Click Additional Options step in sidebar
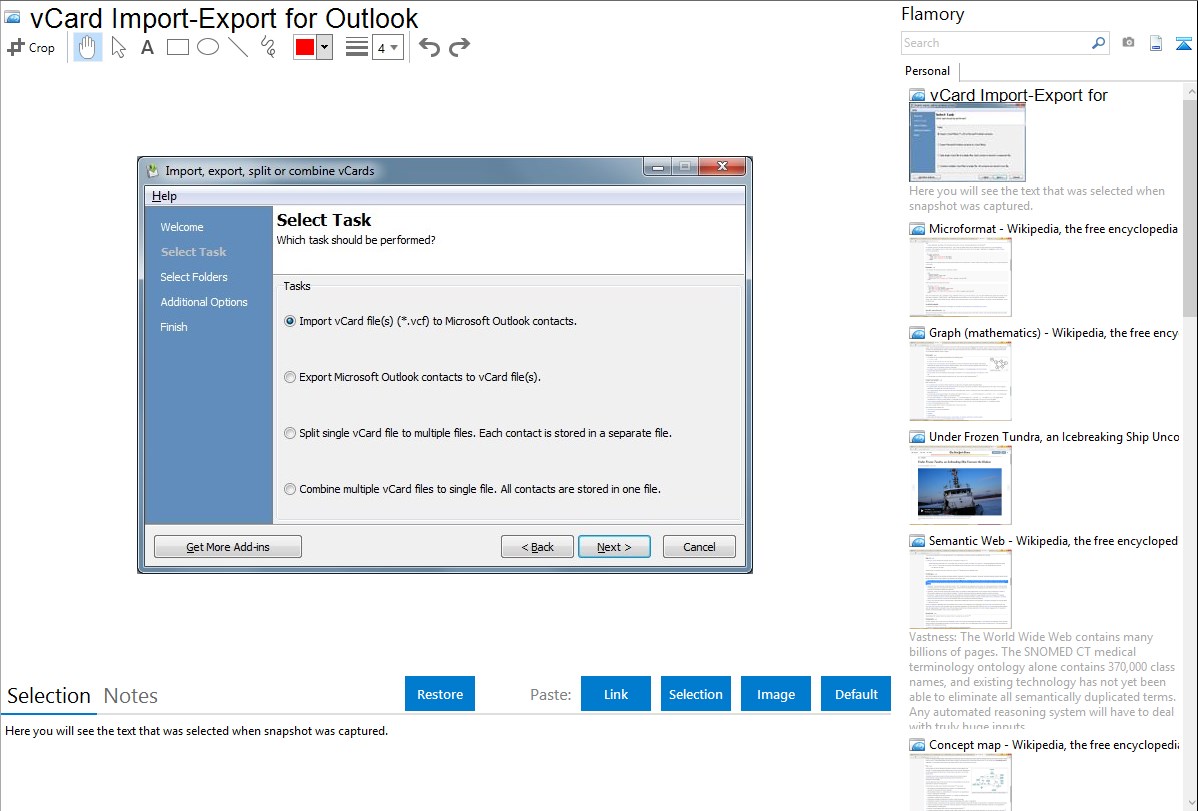This screenshot has height=811, width=1198. click(x=204, y=302)
